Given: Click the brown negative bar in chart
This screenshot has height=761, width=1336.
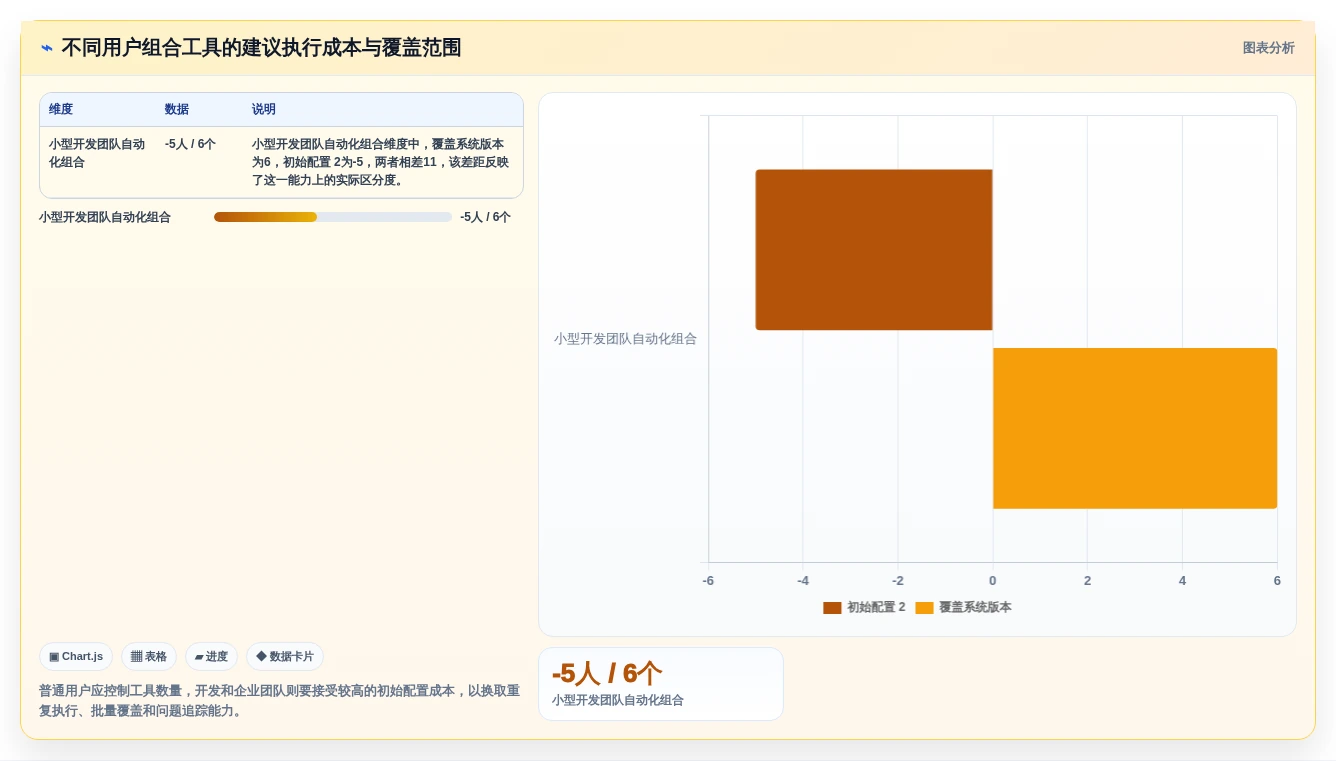Looking at the screenshot, I should click(x=874, y=250).
